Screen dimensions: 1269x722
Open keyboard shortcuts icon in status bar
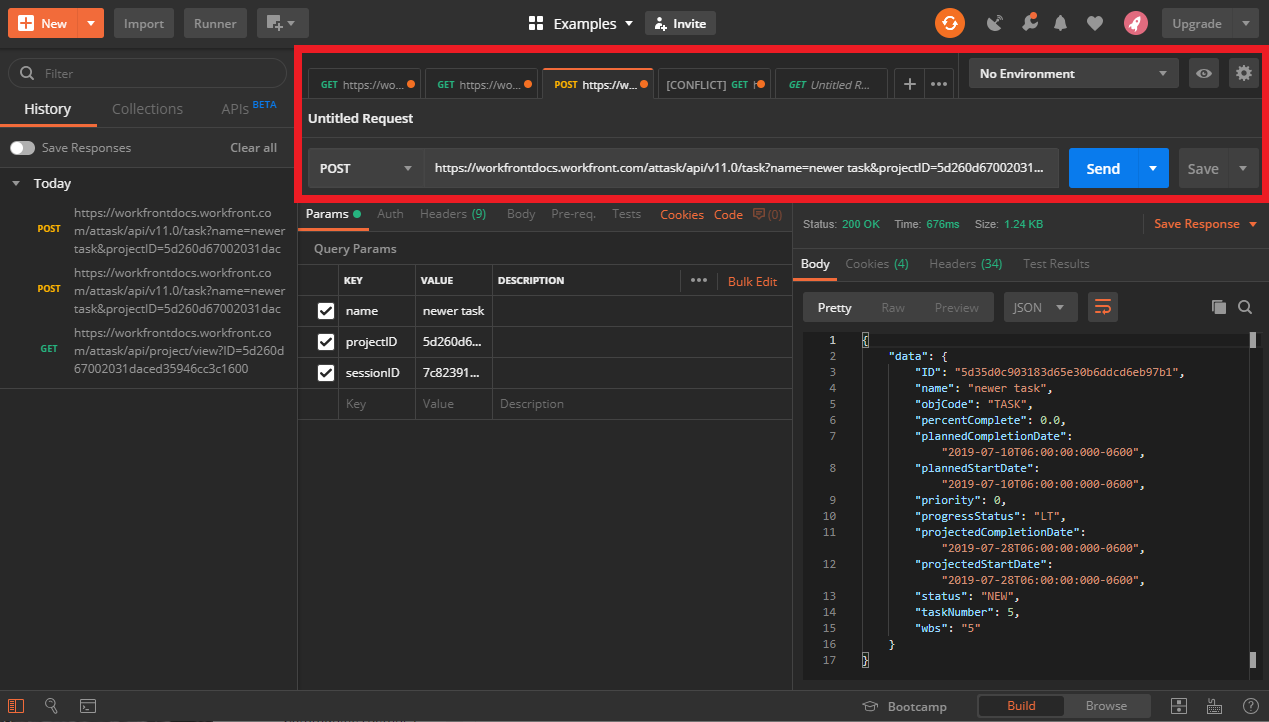click(1215, 706)
